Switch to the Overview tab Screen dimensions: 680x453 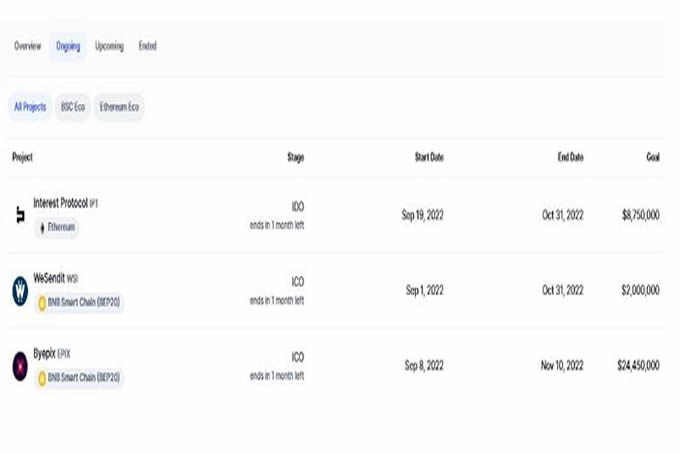(x=28, y=46)
